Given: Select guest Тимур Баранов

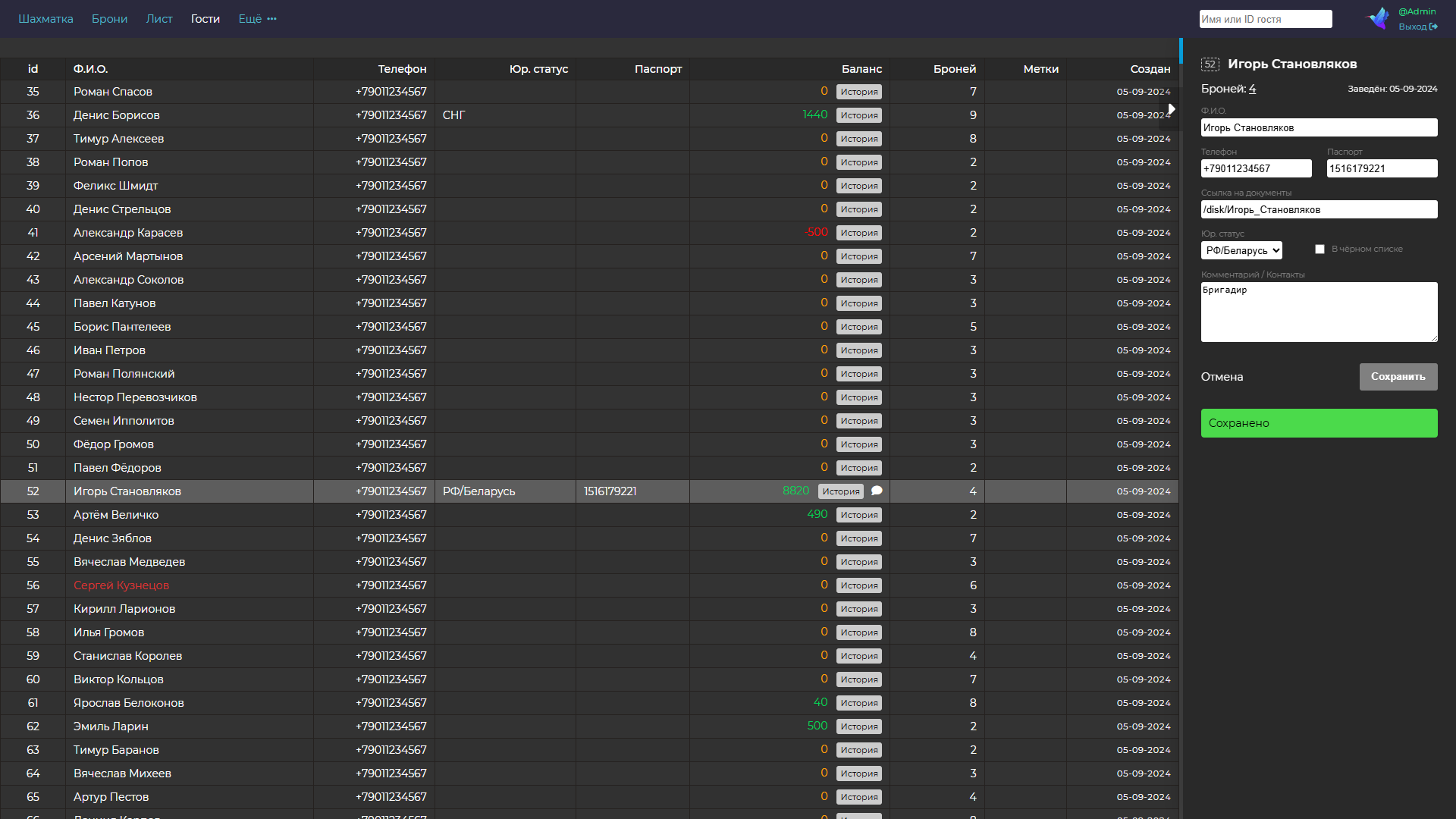Looking at the screenshot, I should (116, 750).
